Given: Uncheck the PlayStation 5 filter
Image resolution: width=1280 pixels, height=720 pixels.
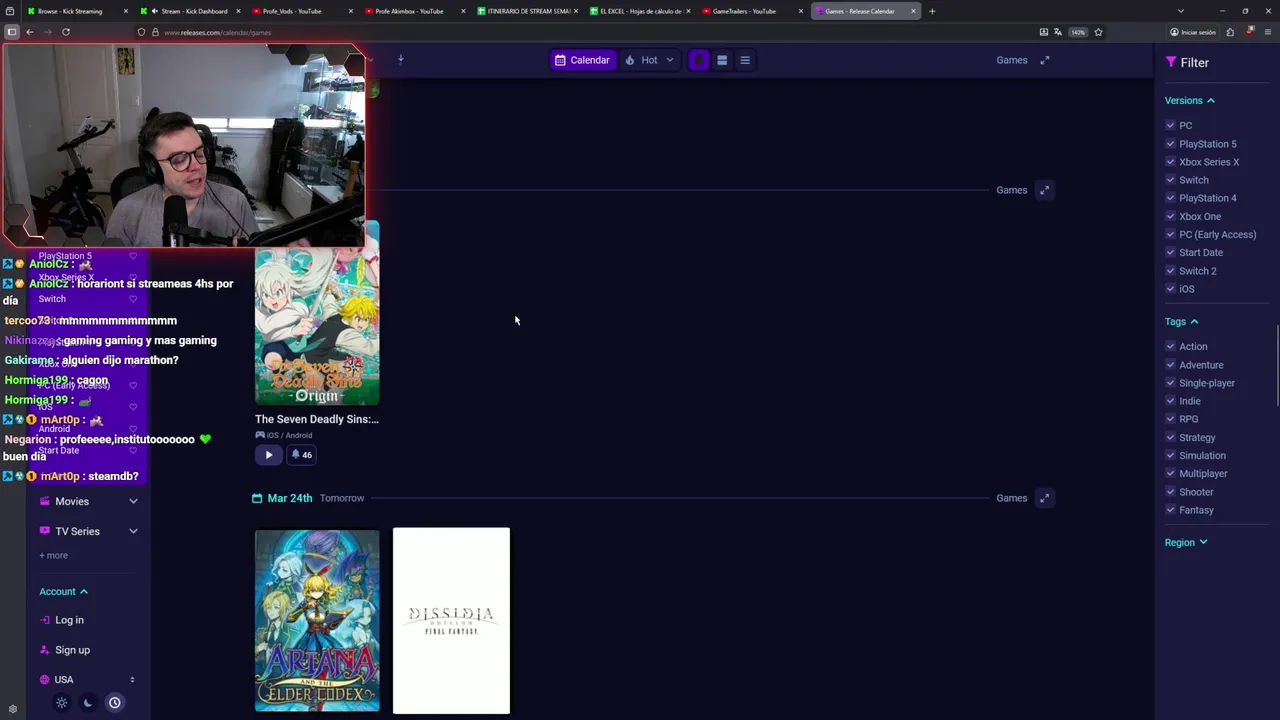Looking at the screenshot, I should point(1170,143).
